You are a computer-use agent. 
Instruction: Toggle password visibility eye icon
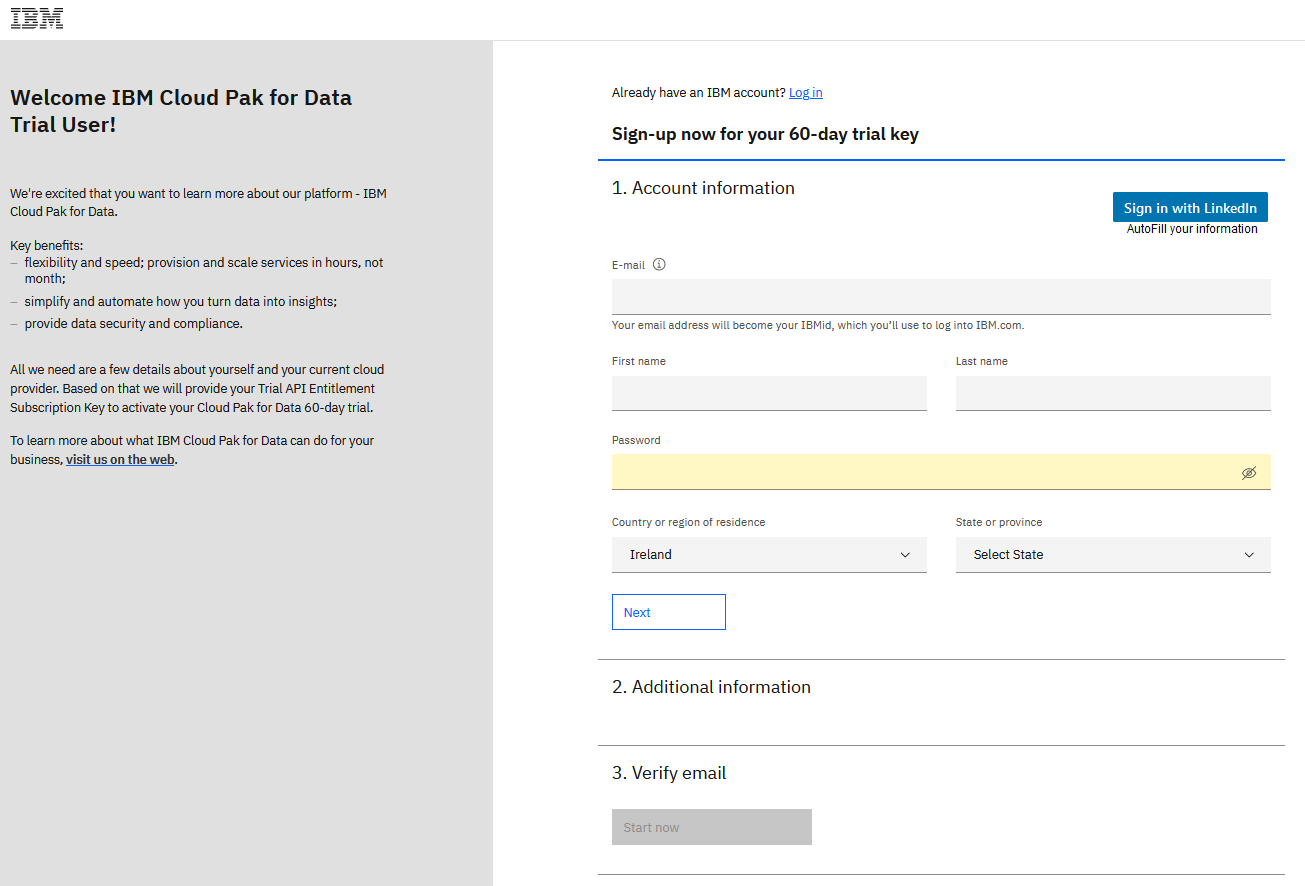coord(1249,473)
